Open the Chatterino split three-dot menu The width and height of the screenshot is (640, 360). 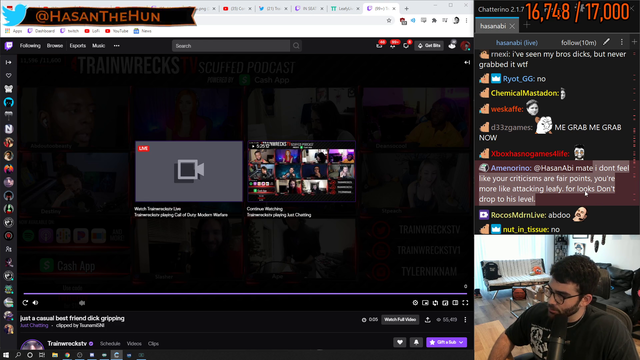(x=622, y=42)
